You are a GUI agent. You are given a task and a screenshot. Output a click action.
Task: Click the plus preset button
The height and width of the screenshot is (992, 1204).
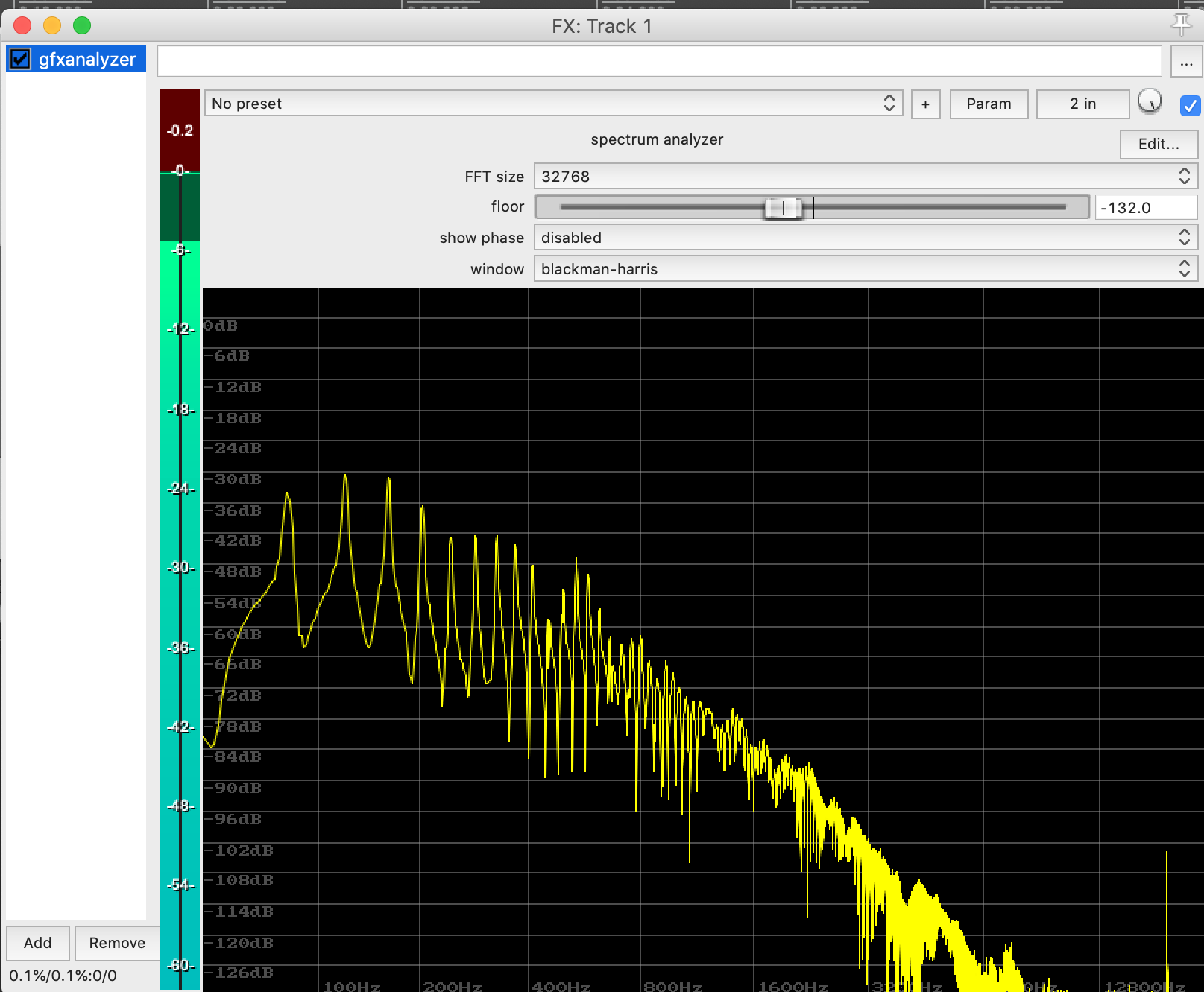pyautogui.click(x=925, y=104)
